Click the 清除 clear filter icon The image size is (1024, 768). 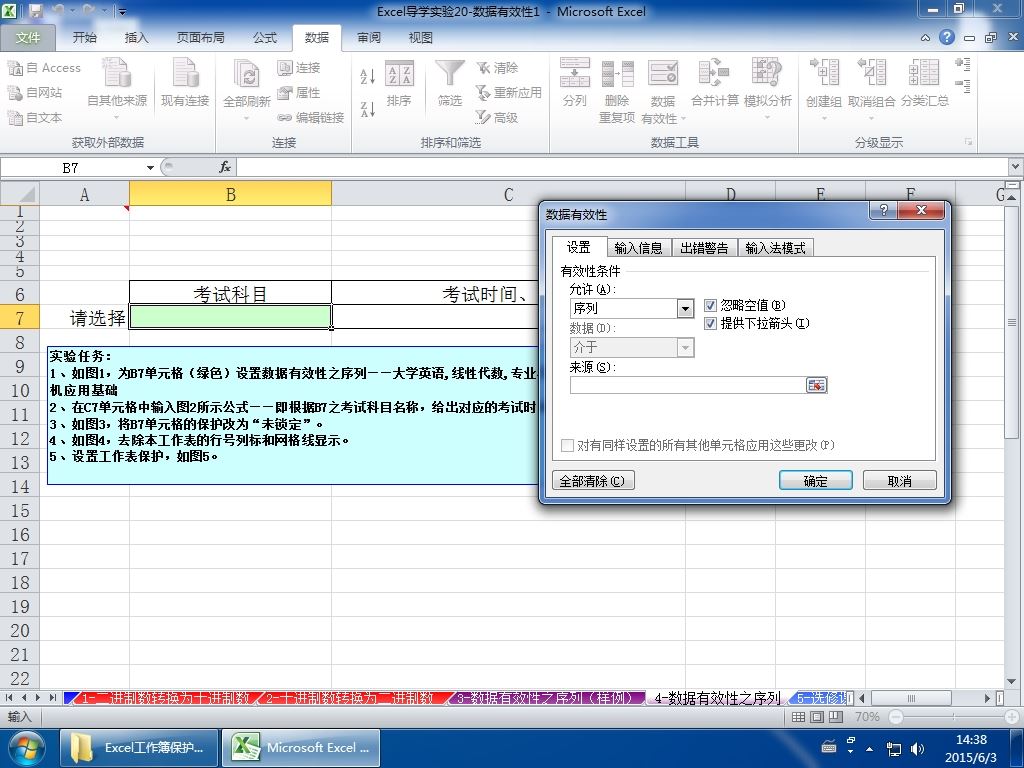483,67
